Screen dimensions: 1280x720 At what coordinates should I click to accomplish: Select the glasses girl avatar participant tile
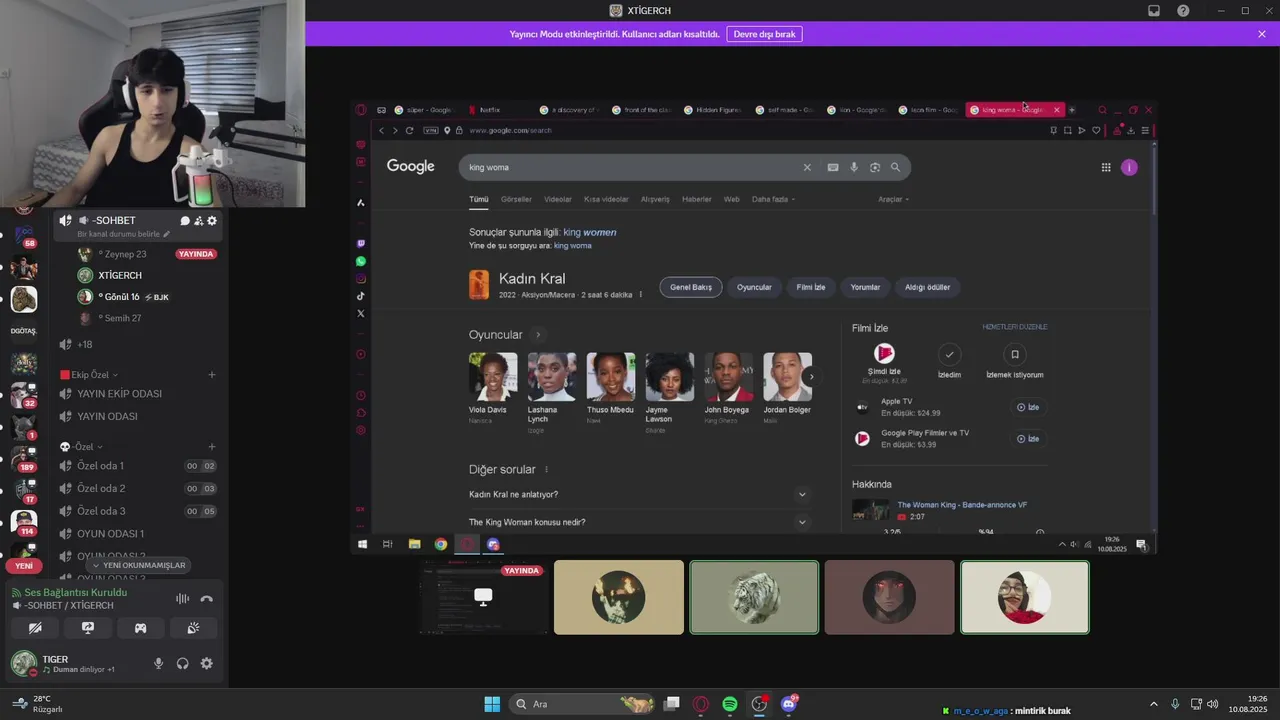[x=1025, y=597]
